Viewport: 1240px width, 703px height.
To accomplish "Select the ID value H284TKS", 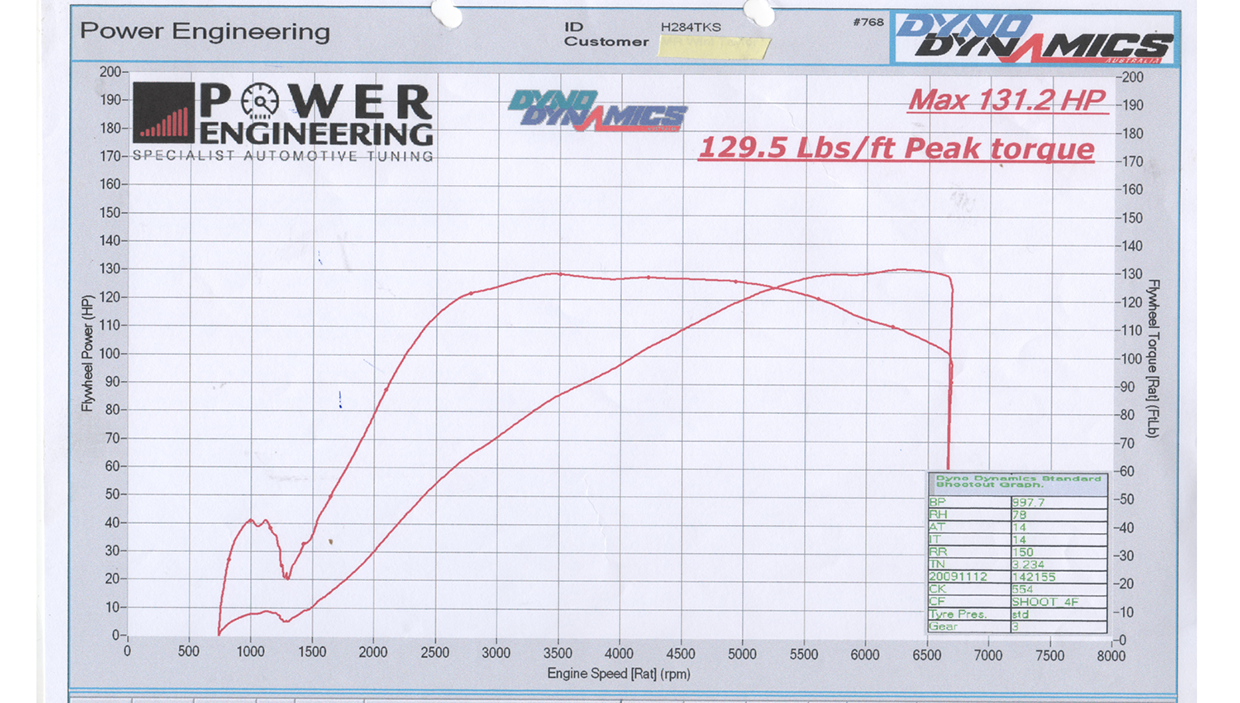I will 690,27.
